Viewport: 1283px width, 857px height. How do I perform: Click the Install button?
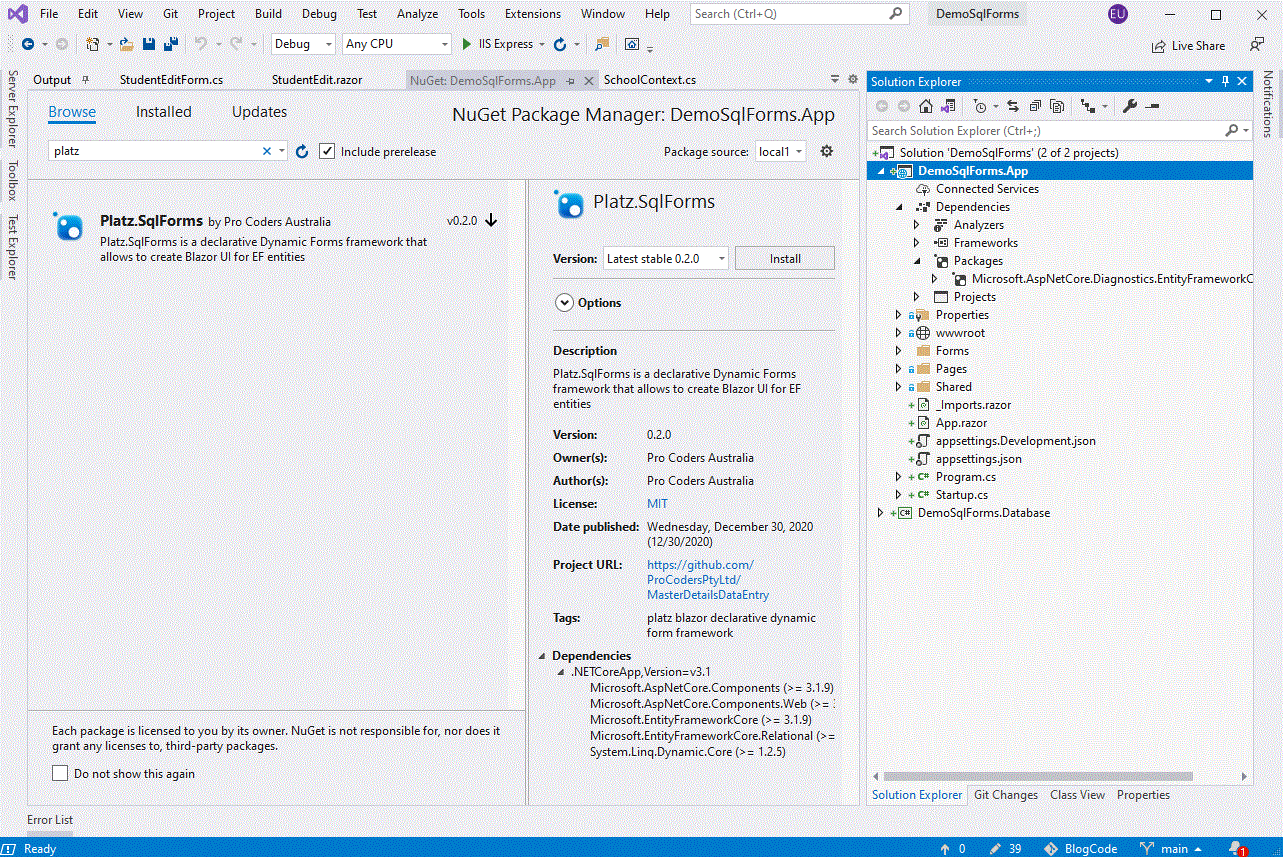pos(785,258)
